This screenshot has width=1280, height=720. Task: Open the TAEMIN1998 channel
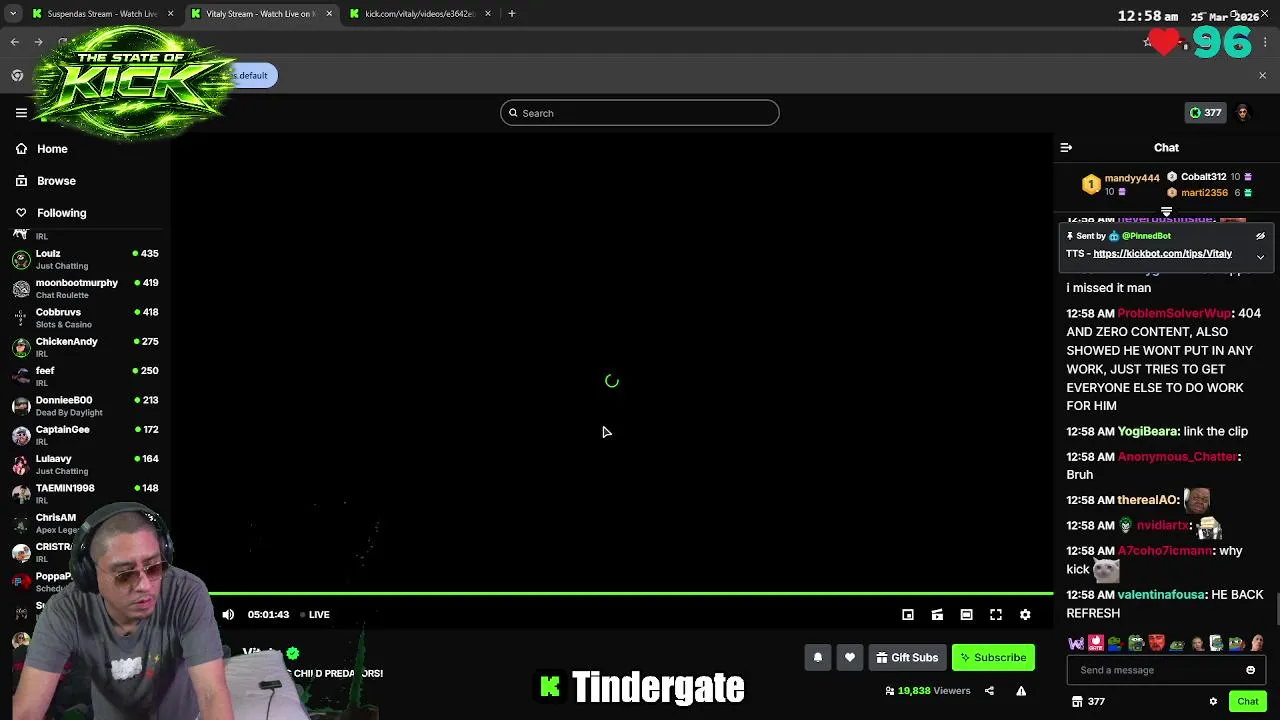85,493
